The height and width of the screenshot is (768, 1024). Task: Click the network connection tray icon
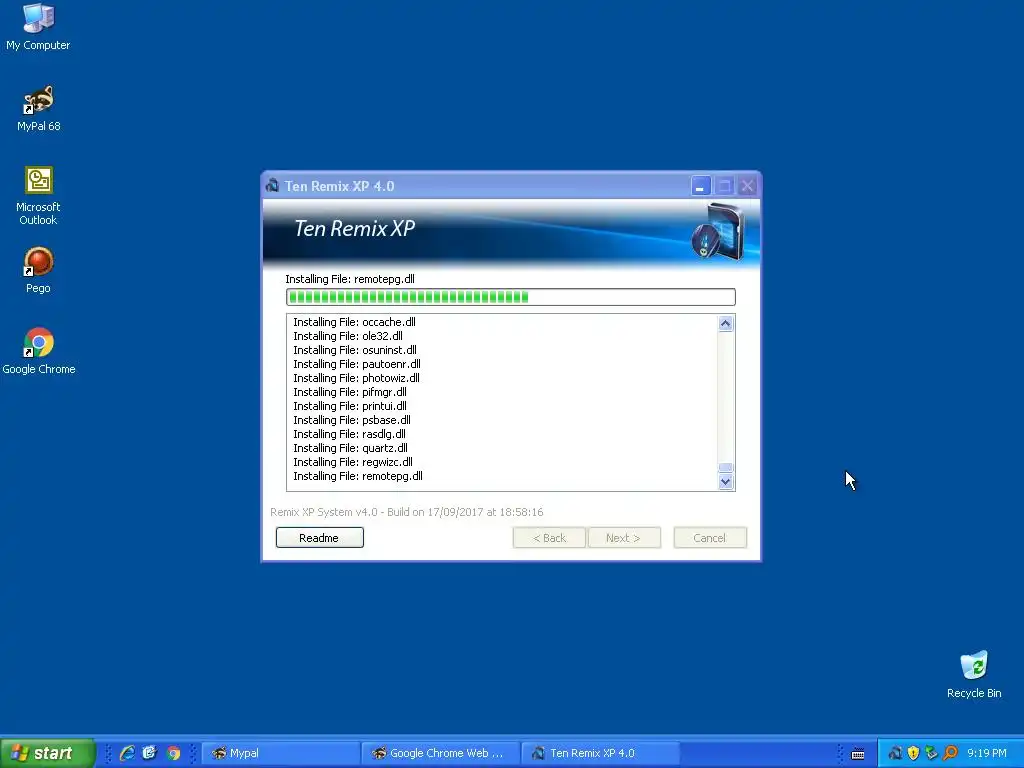(x=931, y=753)
